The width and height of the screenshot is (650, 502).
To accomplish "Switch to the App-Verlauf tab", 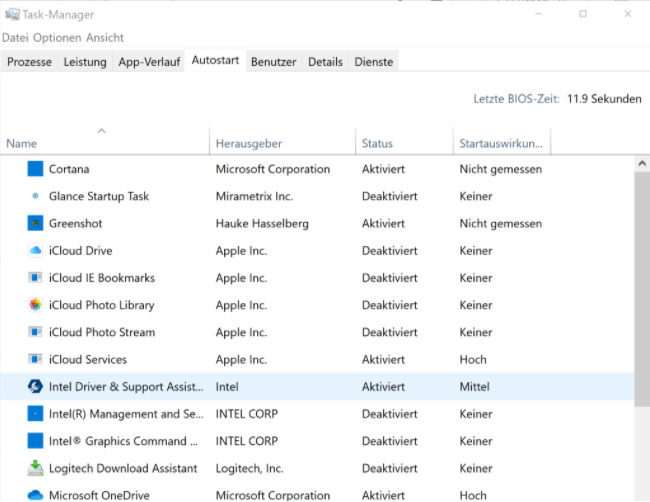I will 149,62.
